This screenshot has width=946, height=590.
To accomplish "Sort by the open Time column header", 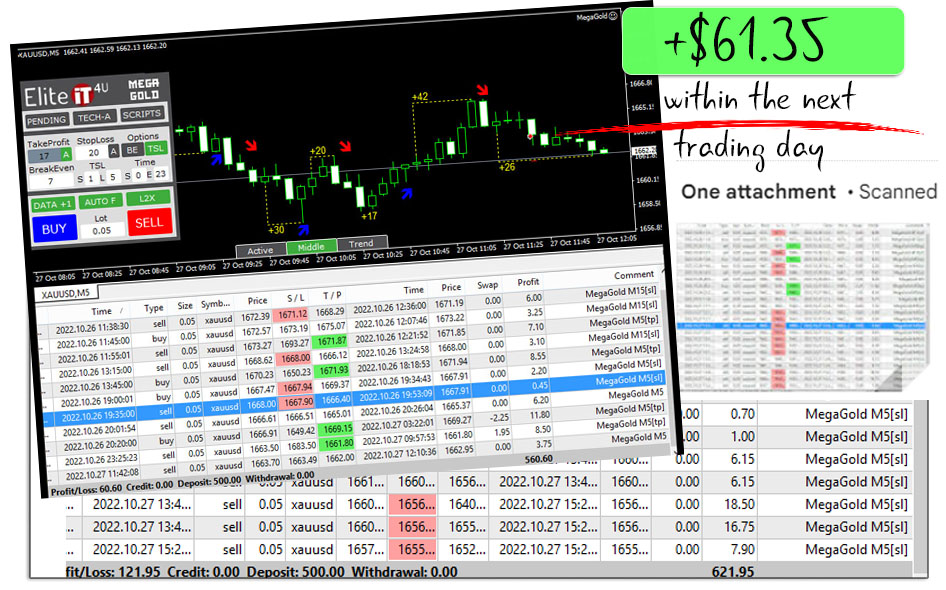I will coord(101,311).
